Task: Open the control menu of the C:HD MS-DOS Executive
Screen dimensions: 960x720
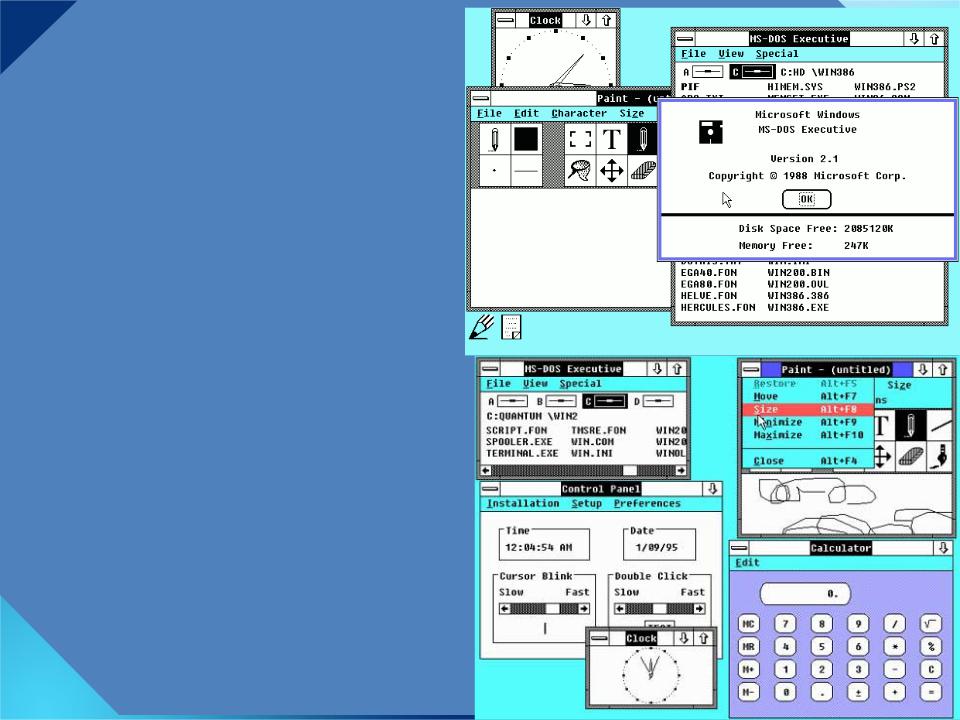Action: click(684, 39)
